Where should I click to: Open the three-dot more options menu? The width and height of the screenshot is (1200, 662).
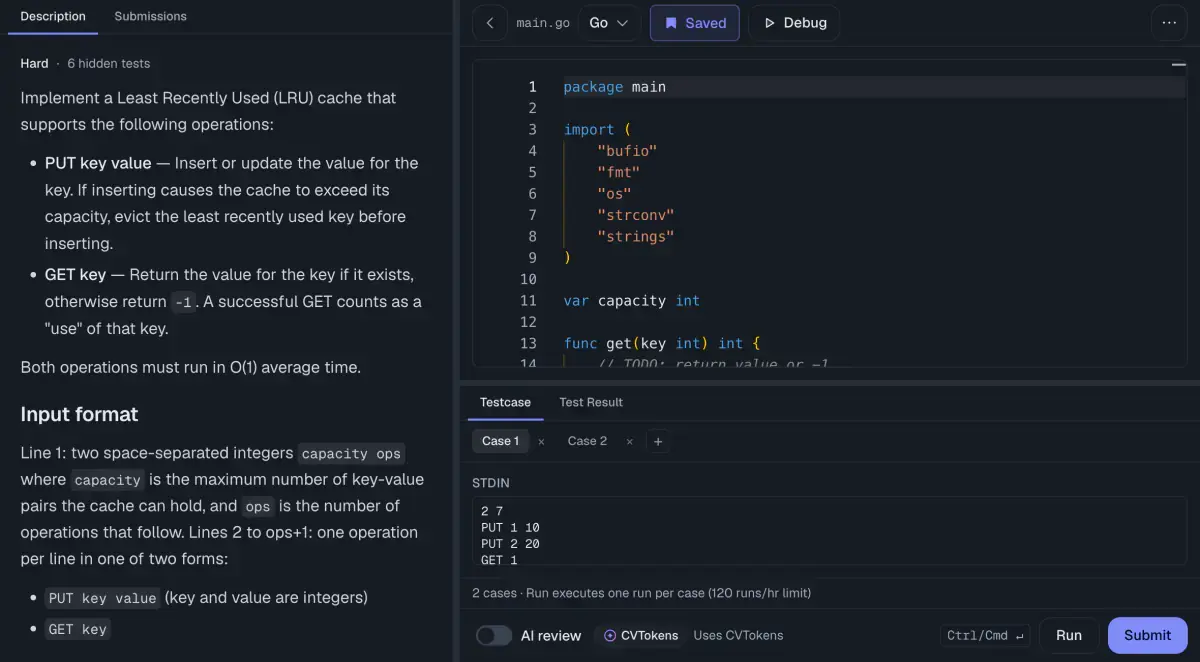click(1169, 23)
